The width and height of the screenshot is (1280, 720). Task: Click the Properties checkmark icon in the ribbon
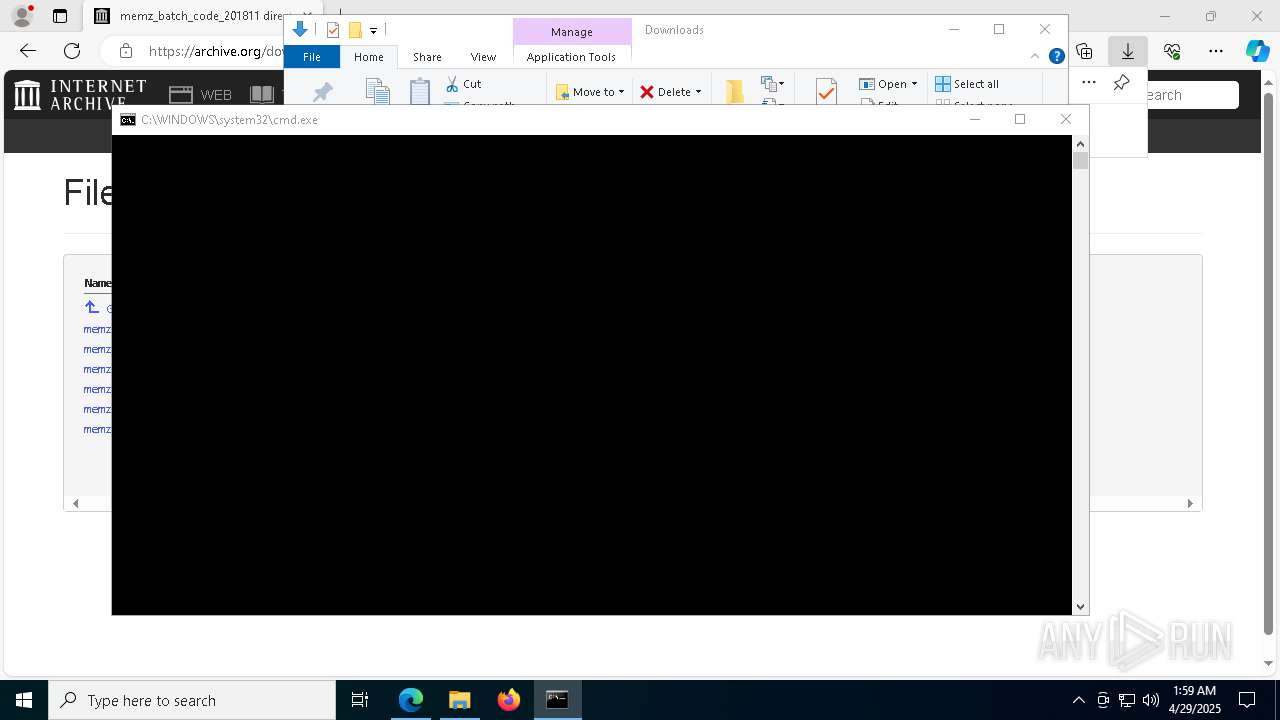826,91
